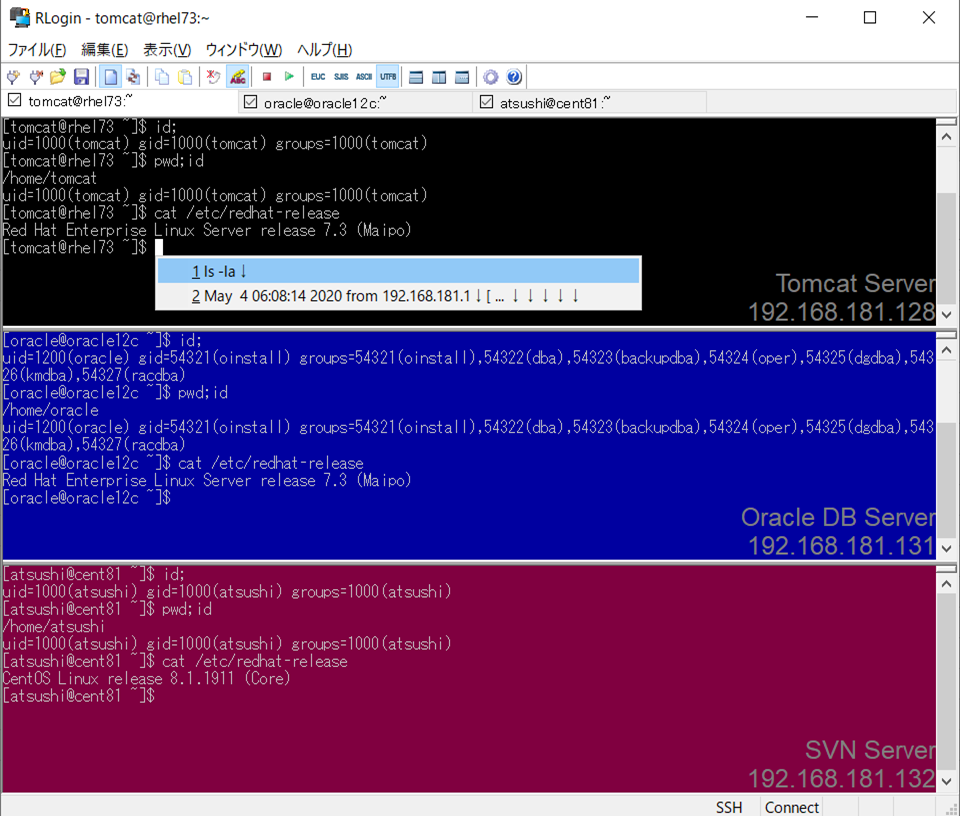Click the red stop script icon

pyautogui.click(x=267, y=77)
